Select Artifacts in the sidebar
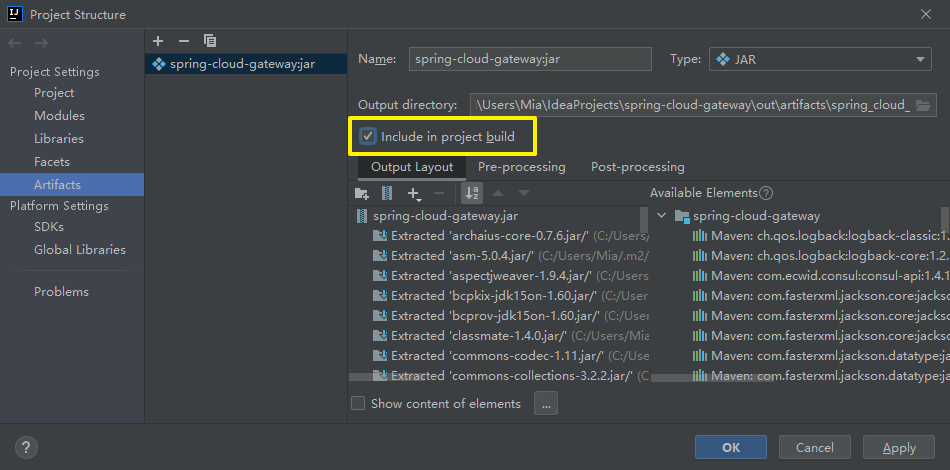The image size is (950, 470). pyautogui.click(x=72, y=185)
